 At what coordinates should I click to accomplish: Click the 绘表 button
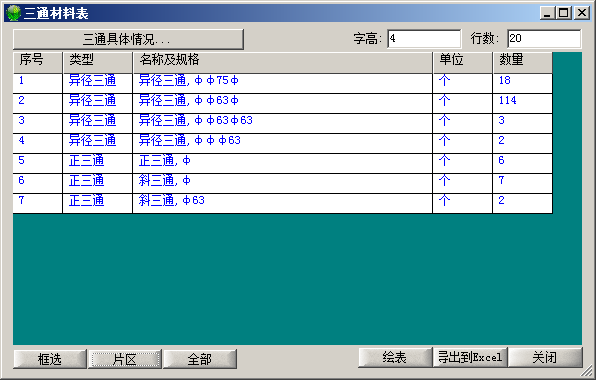tap(395, 357)
